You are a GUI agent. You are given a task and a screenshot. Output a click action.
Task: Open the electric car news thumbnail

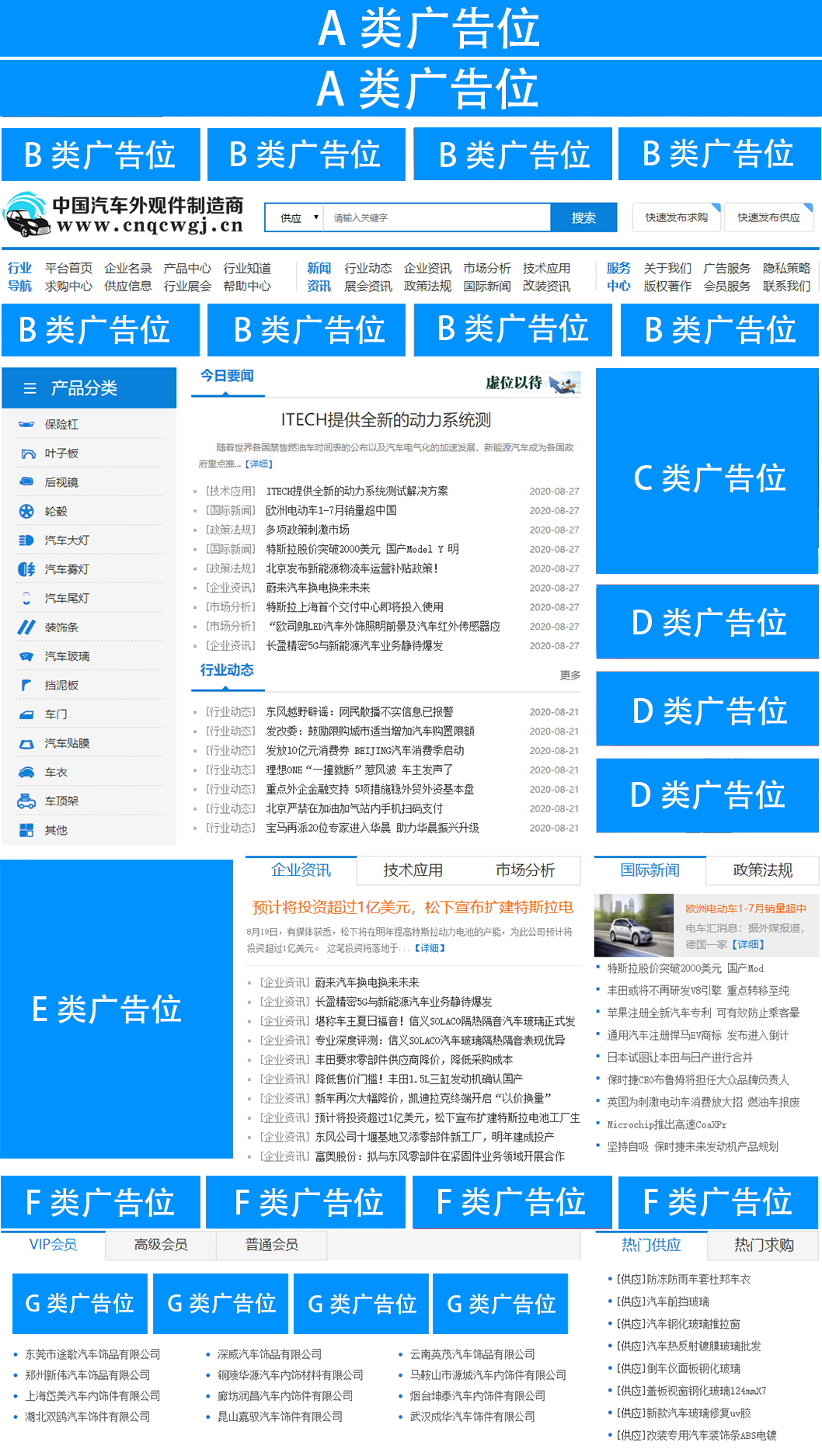633,925
